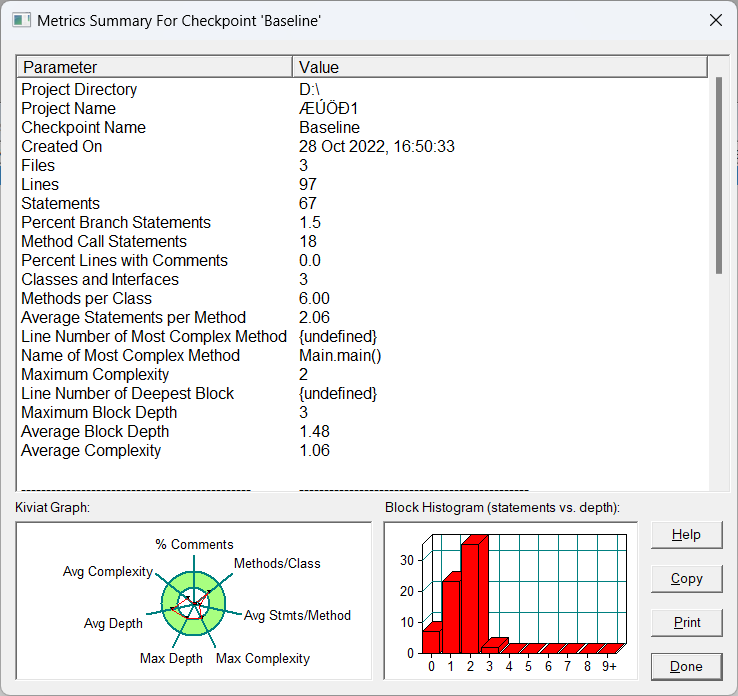Click the Value column header
Image resolution: width=738 pixels, height=696 pixels.
click(x=499, y=67)
